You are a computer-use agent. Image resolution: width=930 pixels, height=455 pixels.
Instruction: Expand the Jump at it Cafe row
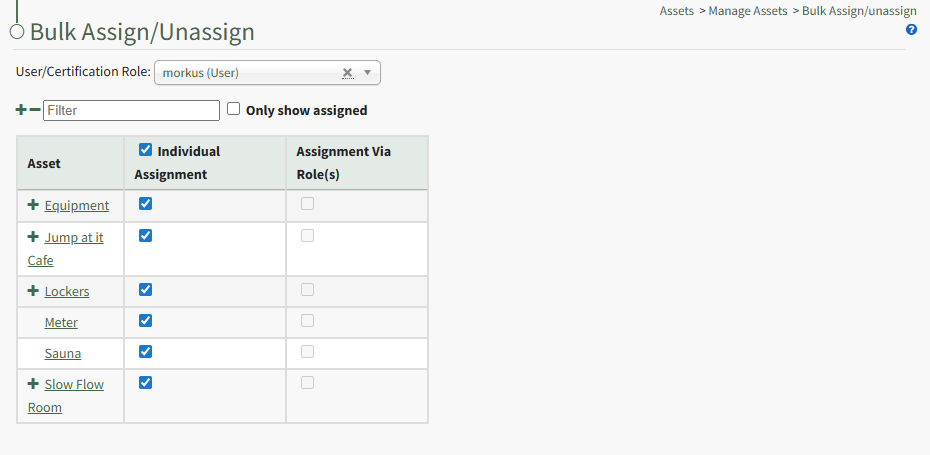[33, 237]
